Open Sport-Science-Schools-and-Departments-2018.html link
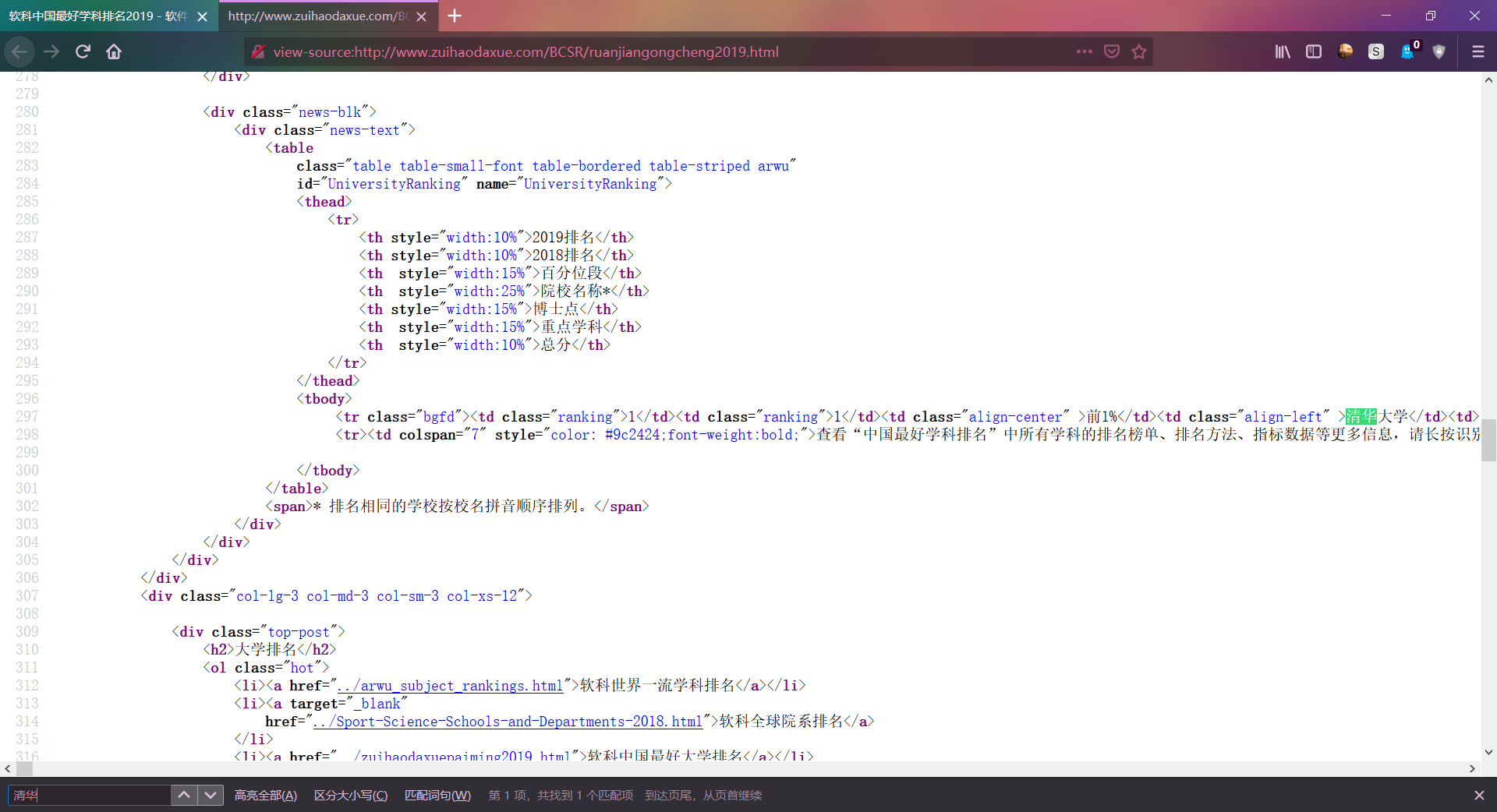1497x812 pixels. tap(508, 722)
